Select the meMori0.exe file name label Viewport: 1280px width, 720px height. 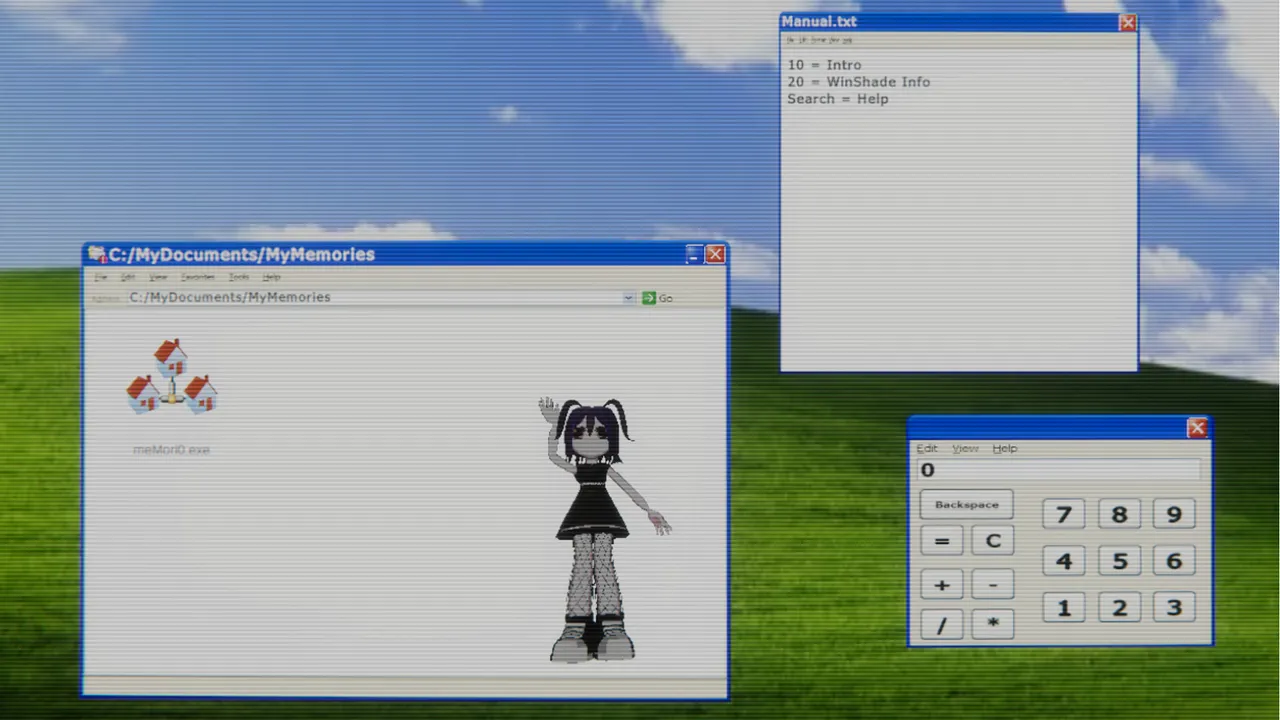pyautogui.click(x=171, y=450)
